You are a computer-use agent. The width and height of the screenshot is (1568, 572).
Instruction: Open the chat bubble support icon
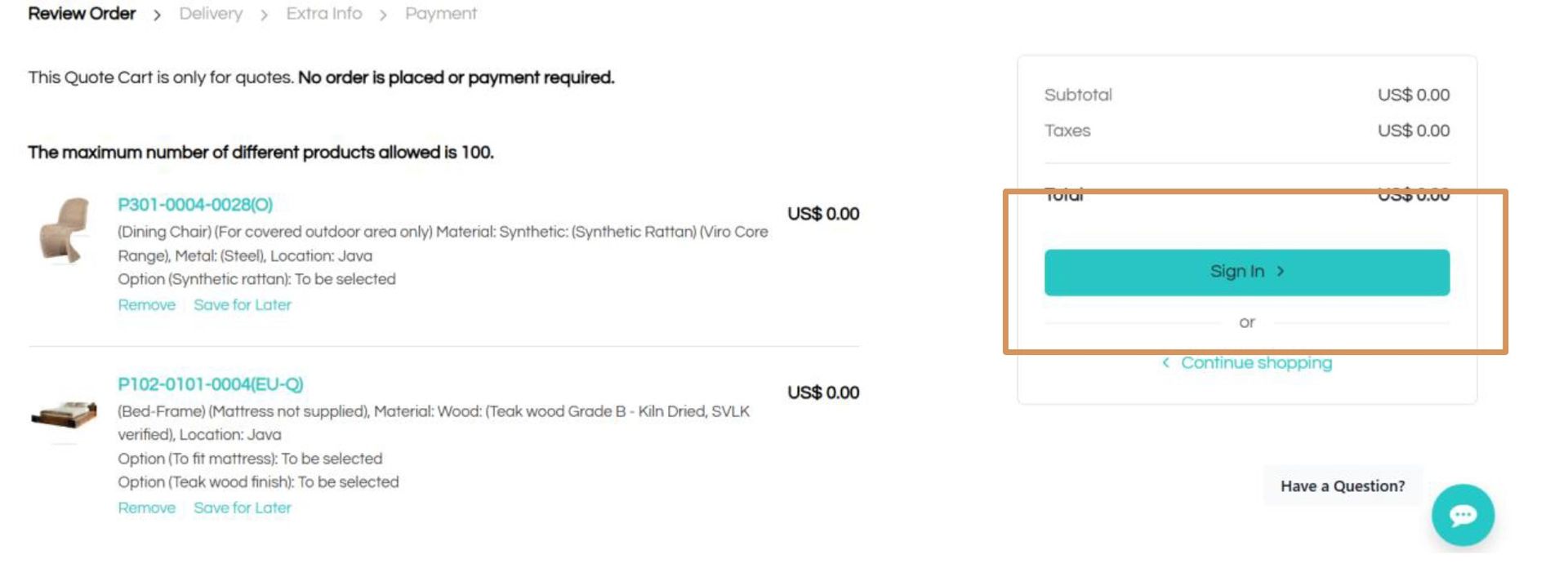click(1462, 515)
